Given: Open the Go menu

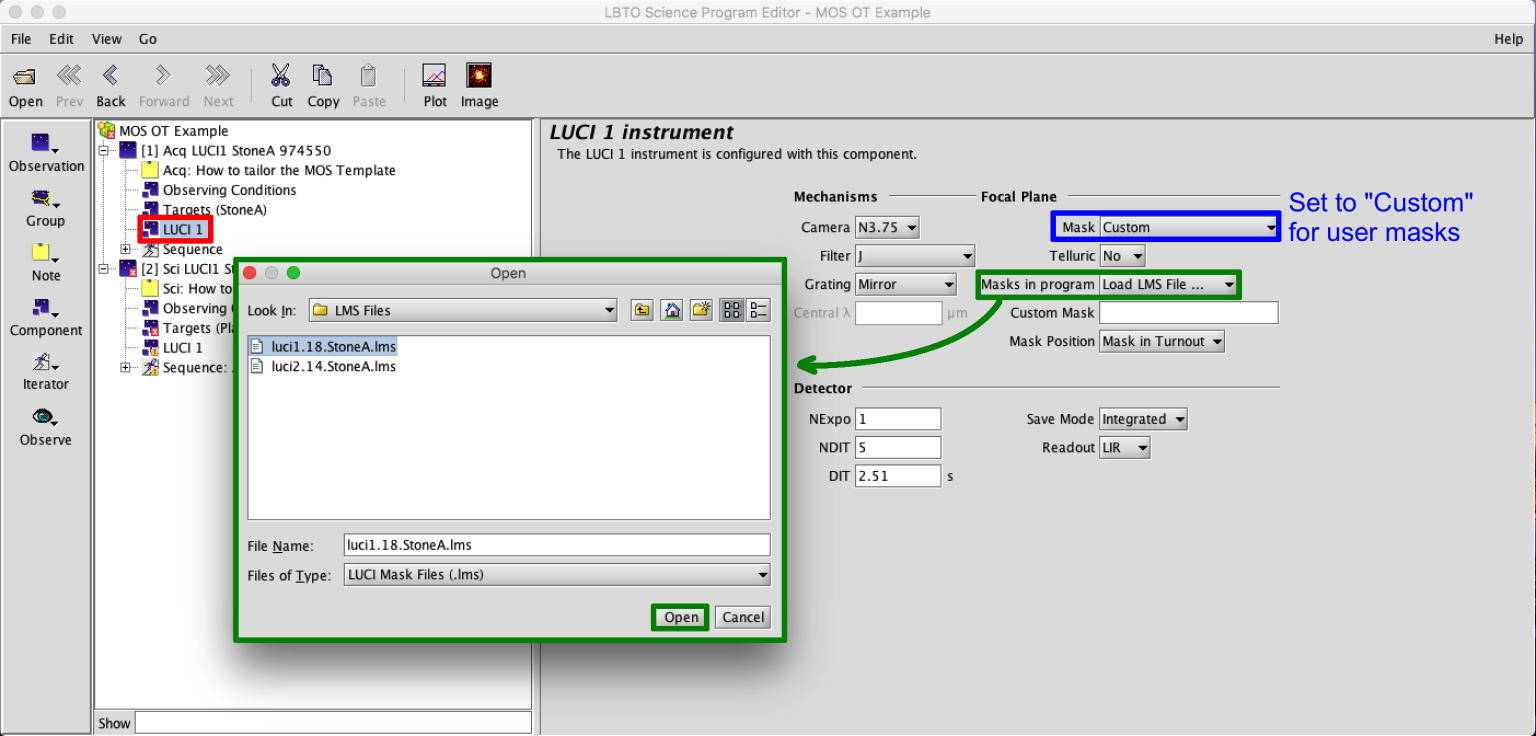Looking at the screenshot, I should 148,39.
